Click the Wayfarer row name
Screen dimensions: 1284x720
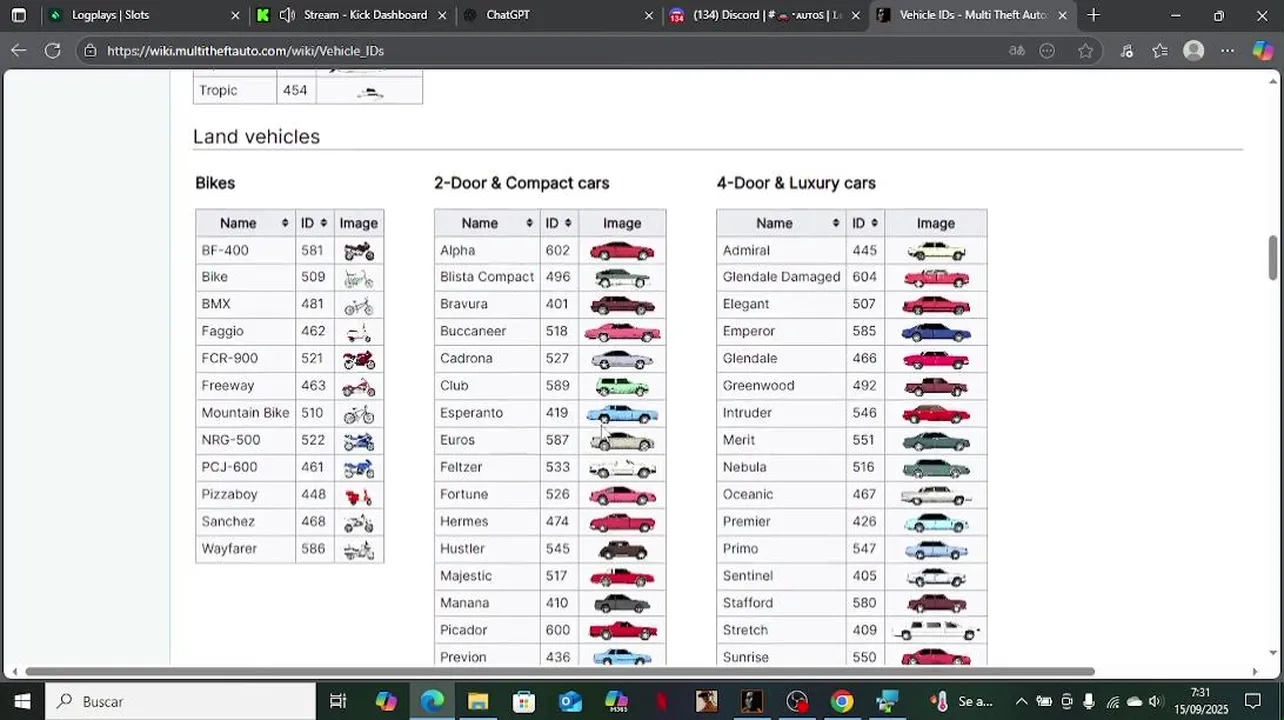[x=229, y=549]
